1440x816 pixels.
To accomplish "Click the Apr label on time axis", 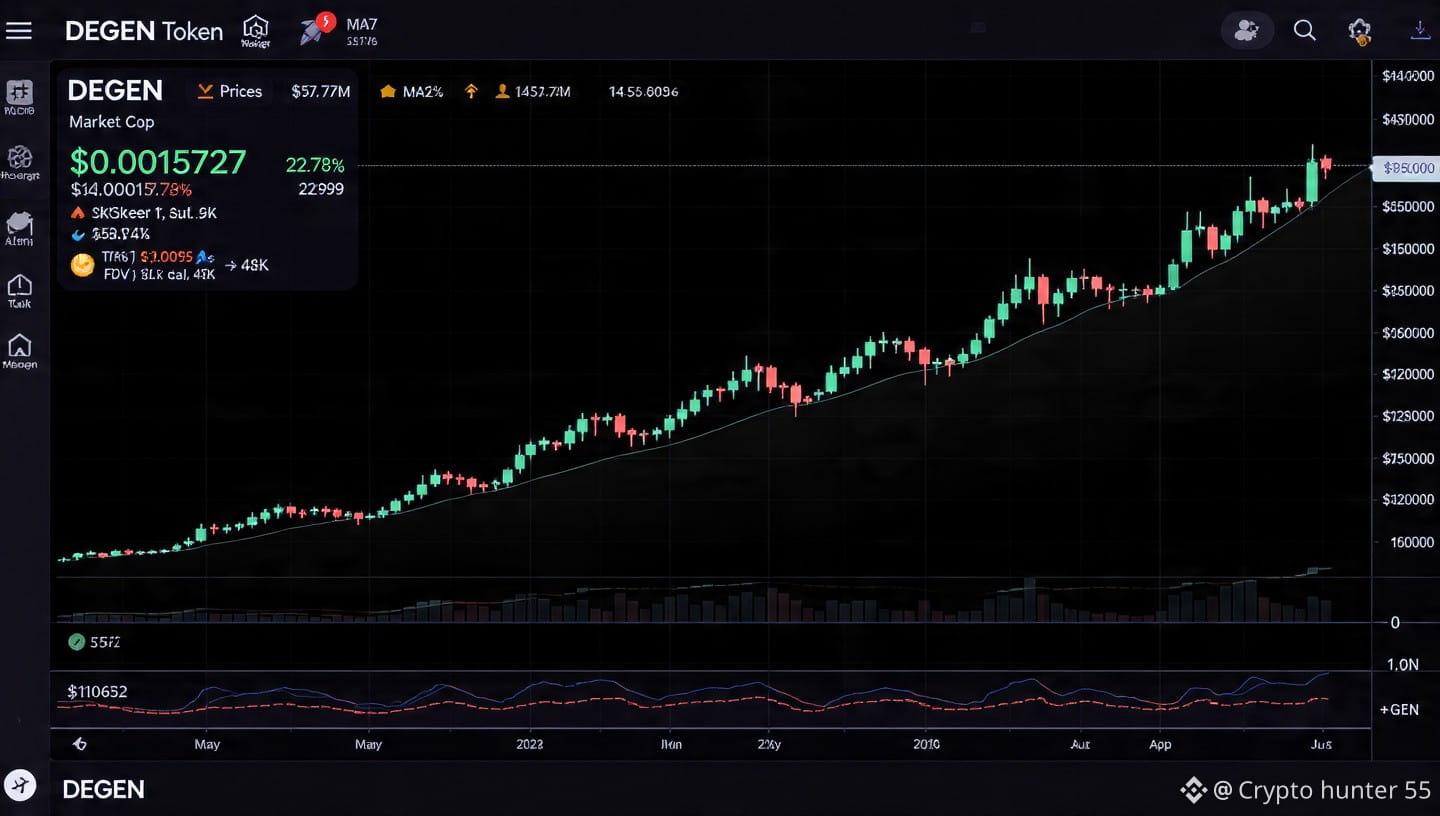I will 1160,745.
